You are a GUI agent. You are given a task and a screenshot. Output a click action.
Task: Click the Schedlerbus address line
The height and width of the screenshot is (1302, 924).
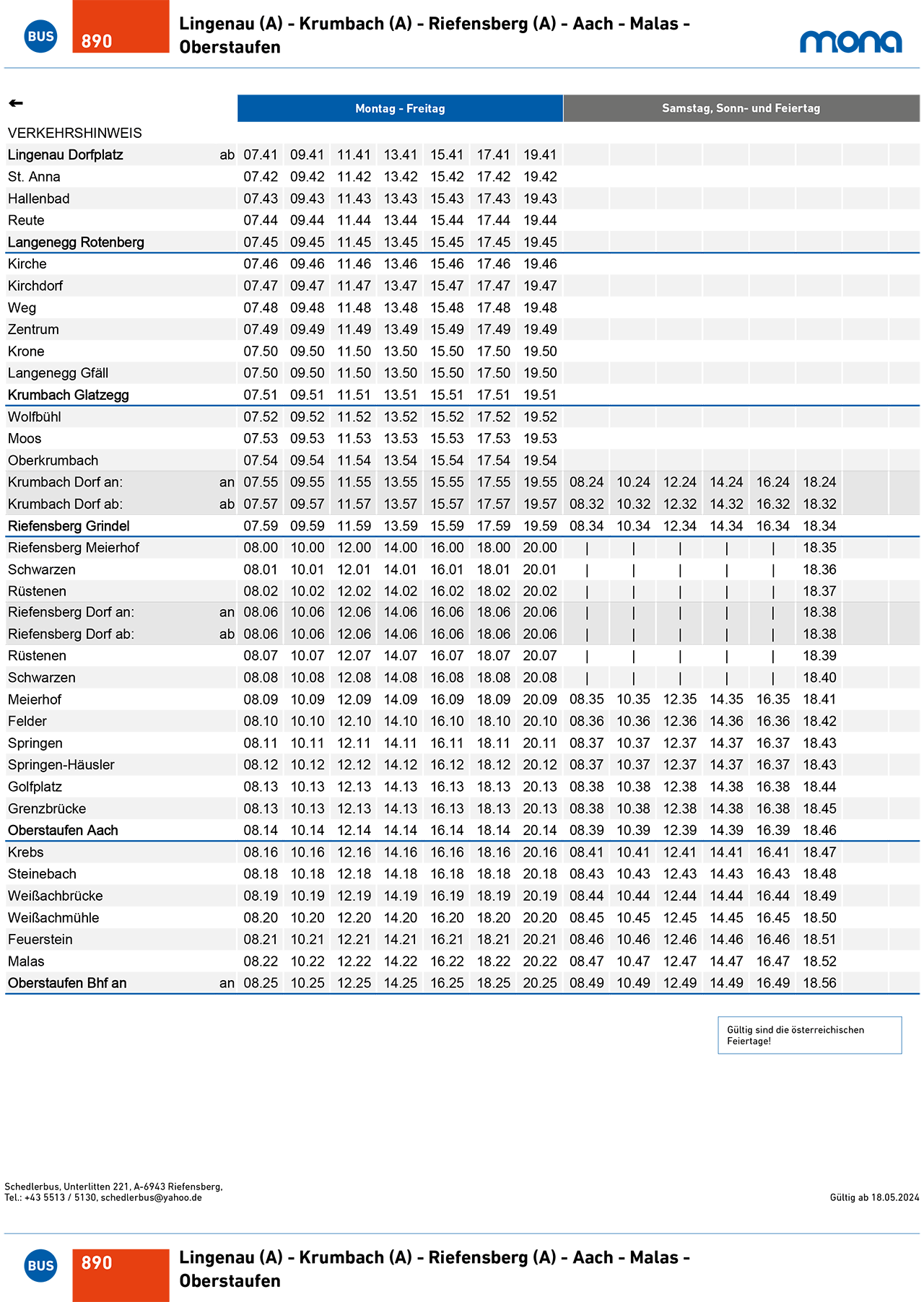tap(113, 1187)
